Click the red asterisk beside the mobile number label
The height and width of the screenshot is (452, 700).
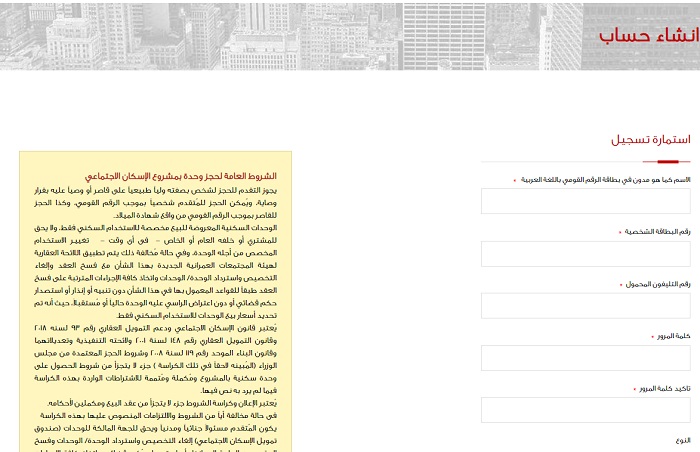[x=619, y=285]
